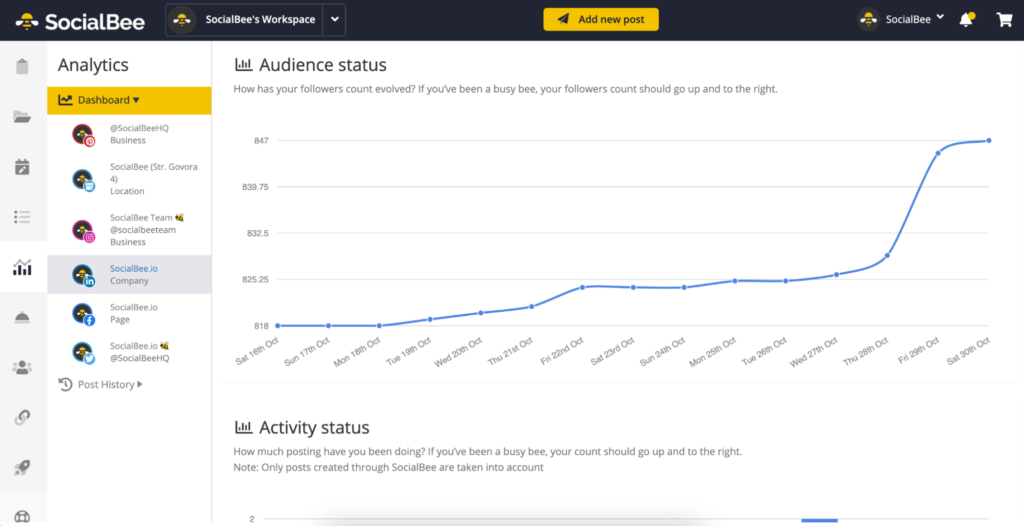This screenshot has width=1024, height=526.
Task: Expand Post History
Action: 100,384
